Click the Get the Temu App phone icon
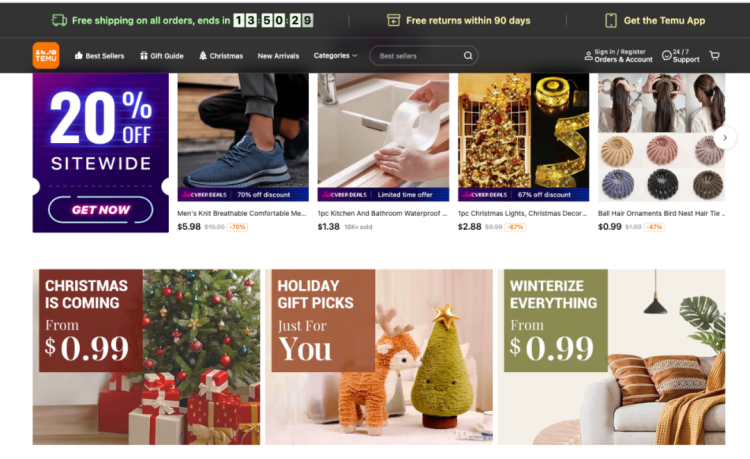750x459 pixels. point(611,21)
